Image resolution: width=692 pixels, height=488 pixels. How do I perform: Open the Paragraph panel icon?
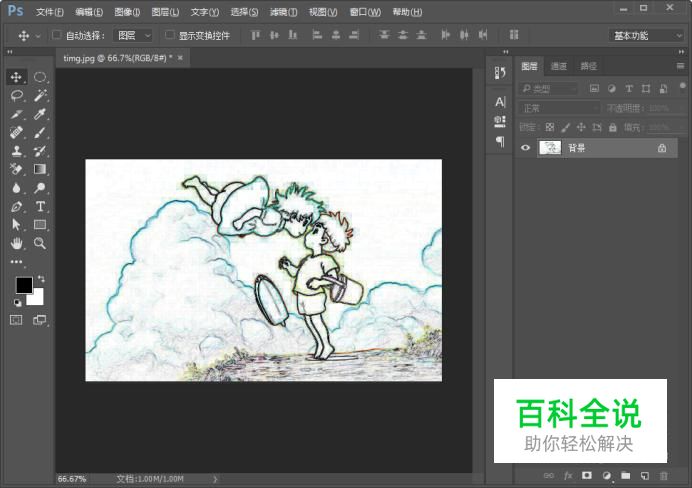(x=500, y=142)
